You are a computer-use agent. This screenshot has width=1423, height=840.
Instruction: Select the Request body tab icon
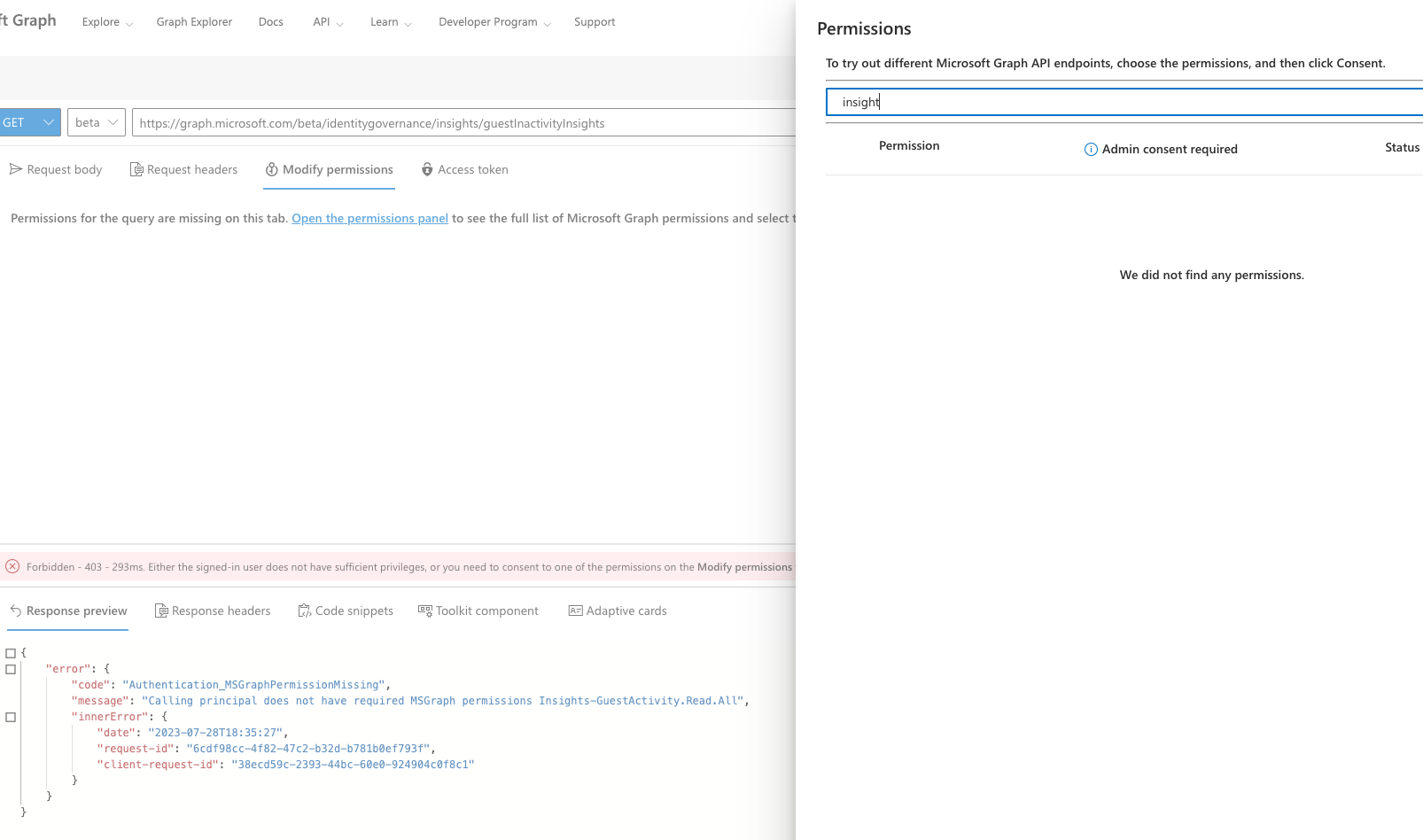pos(16,169)
